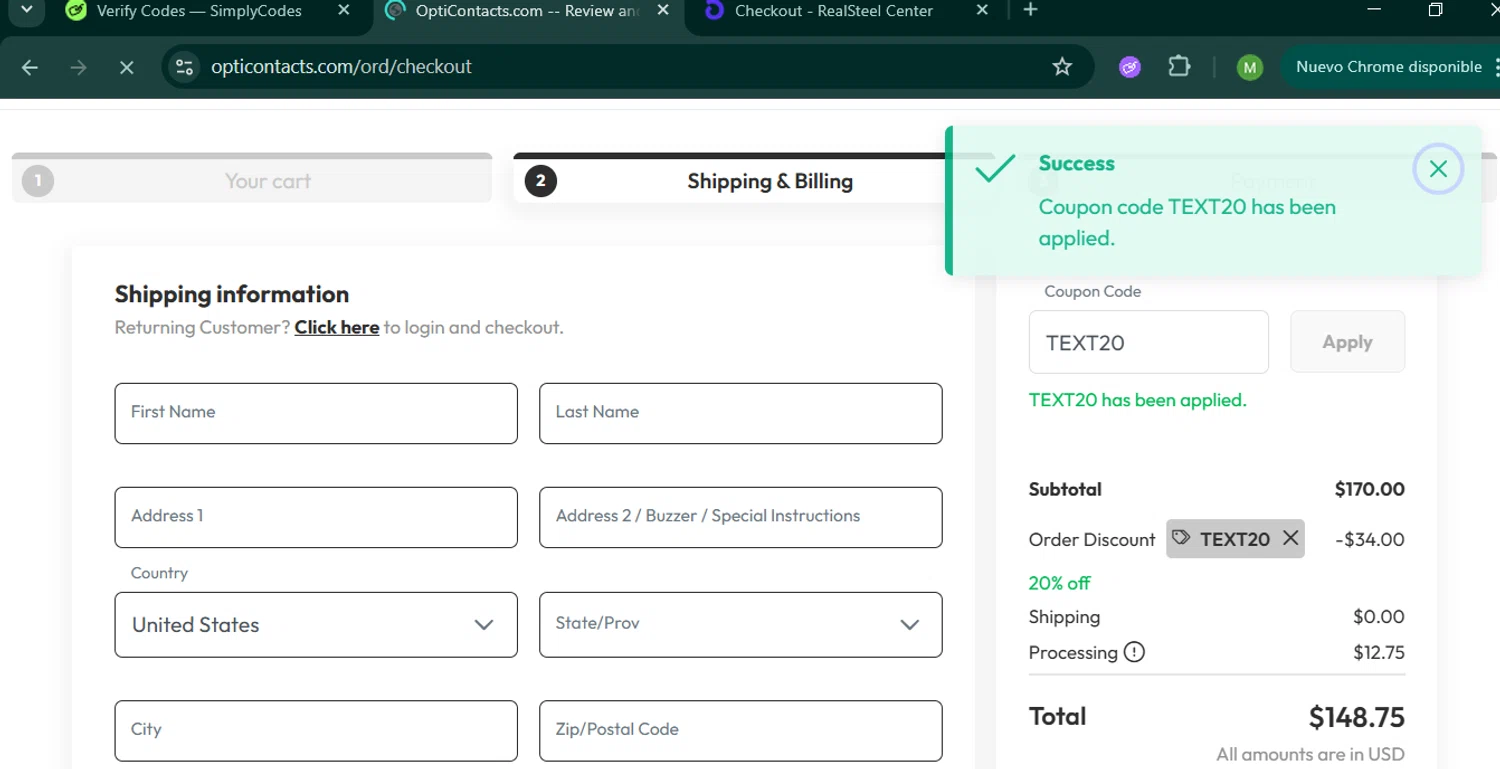1500x769 pixels.
Task: Open the Country dropdown
Action: pyautogui.click(x=316, y=625)
